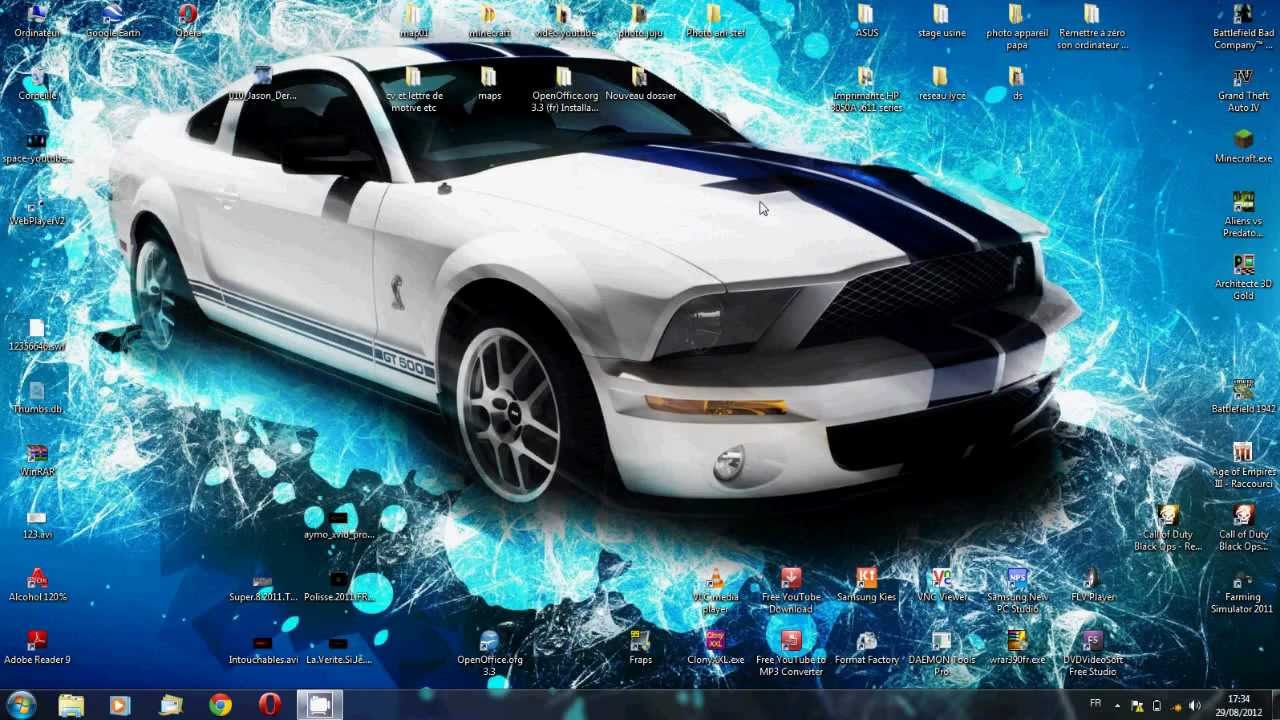Open the Ordinateur desktop icon
Viewport: 1280px width, 720px height.
click(x=37, y=21)
